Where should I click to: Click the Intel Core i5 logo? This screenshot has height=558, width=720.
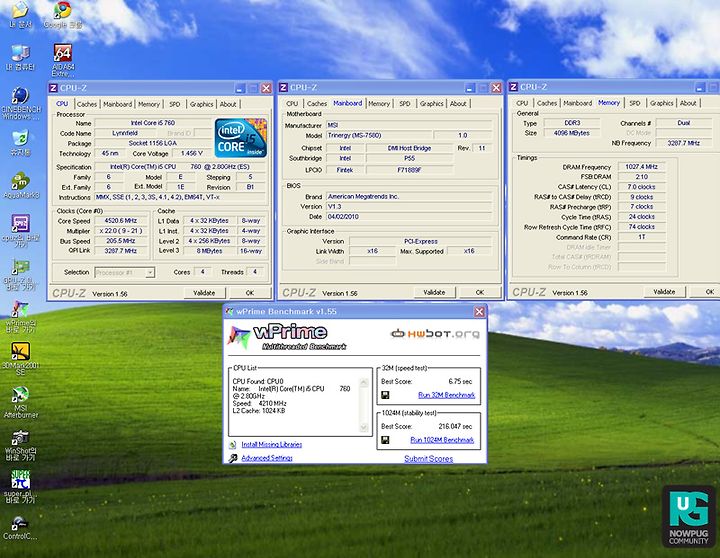241,138
